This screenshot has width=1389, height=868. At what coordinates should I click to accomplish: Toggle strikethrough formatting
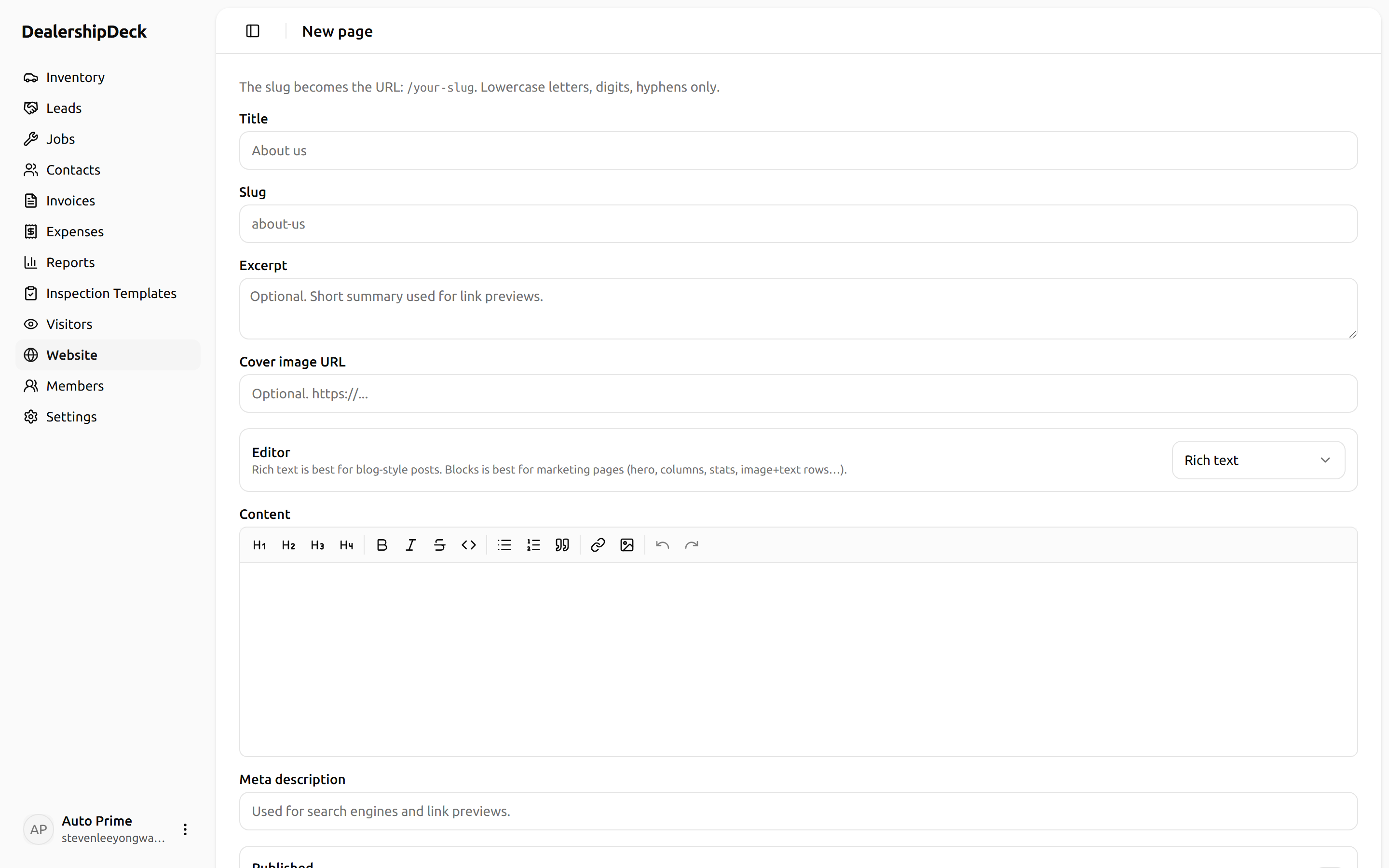click(x=440, y=545)
